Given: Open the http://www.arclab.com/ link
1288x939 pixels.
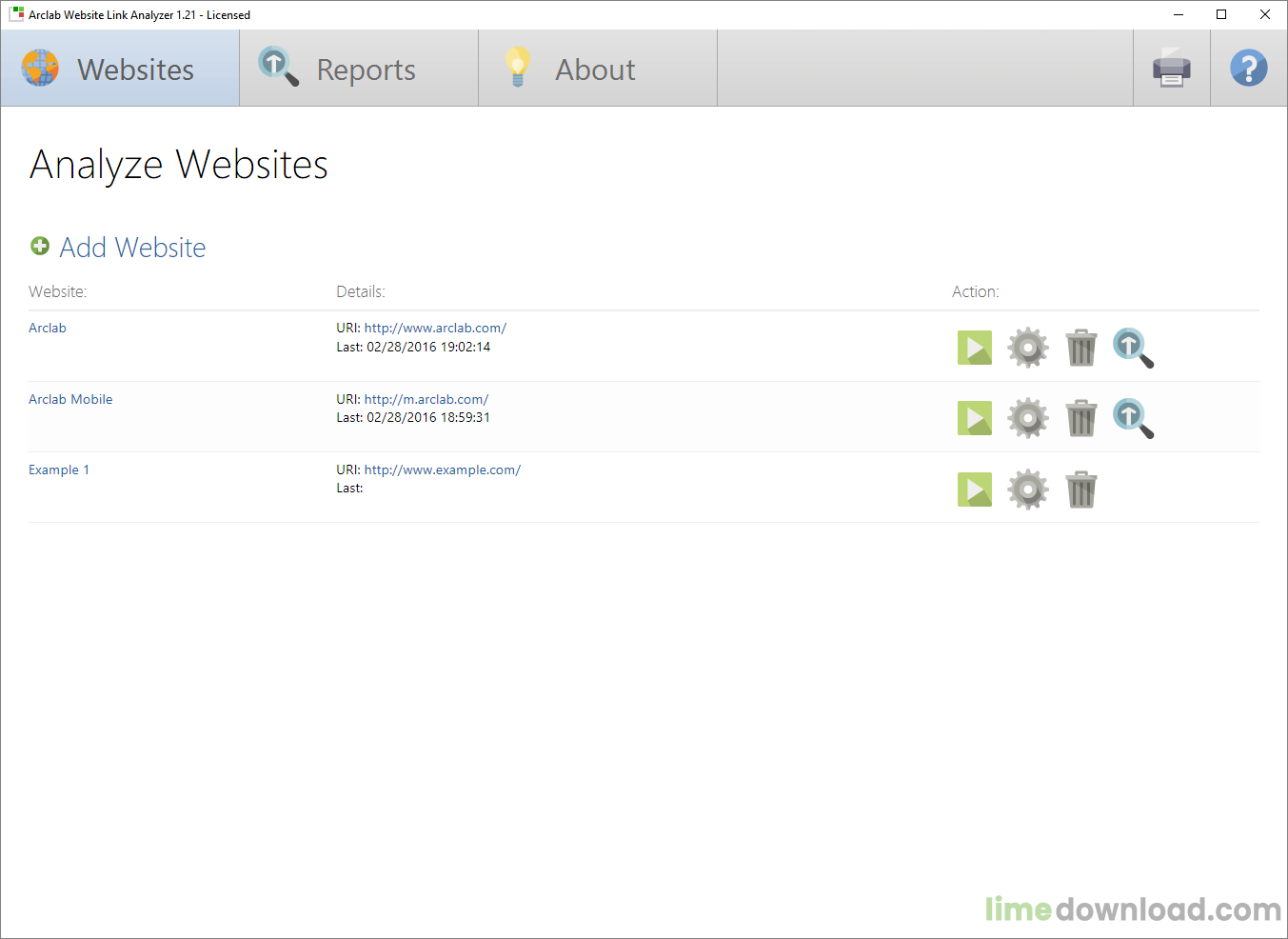Looking at the screenshot, I should coord(435,327).
